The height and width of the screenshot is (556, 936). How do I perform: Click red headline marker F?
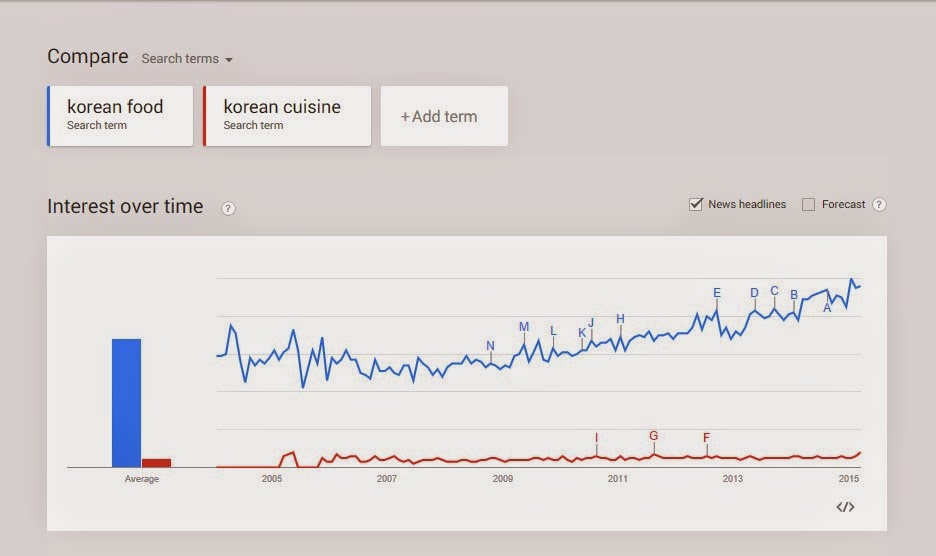coord(707,438)
